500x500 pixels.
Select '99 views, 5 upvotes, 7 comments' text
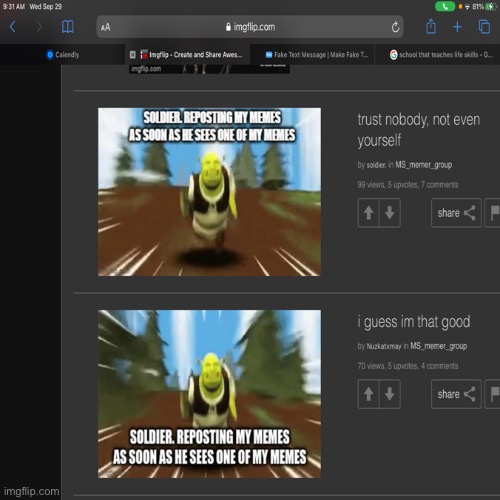coord(408,185)
